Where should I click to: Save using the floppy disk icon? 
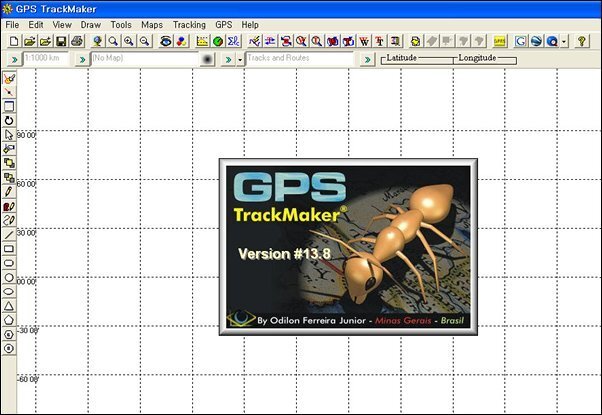[61, 41]
